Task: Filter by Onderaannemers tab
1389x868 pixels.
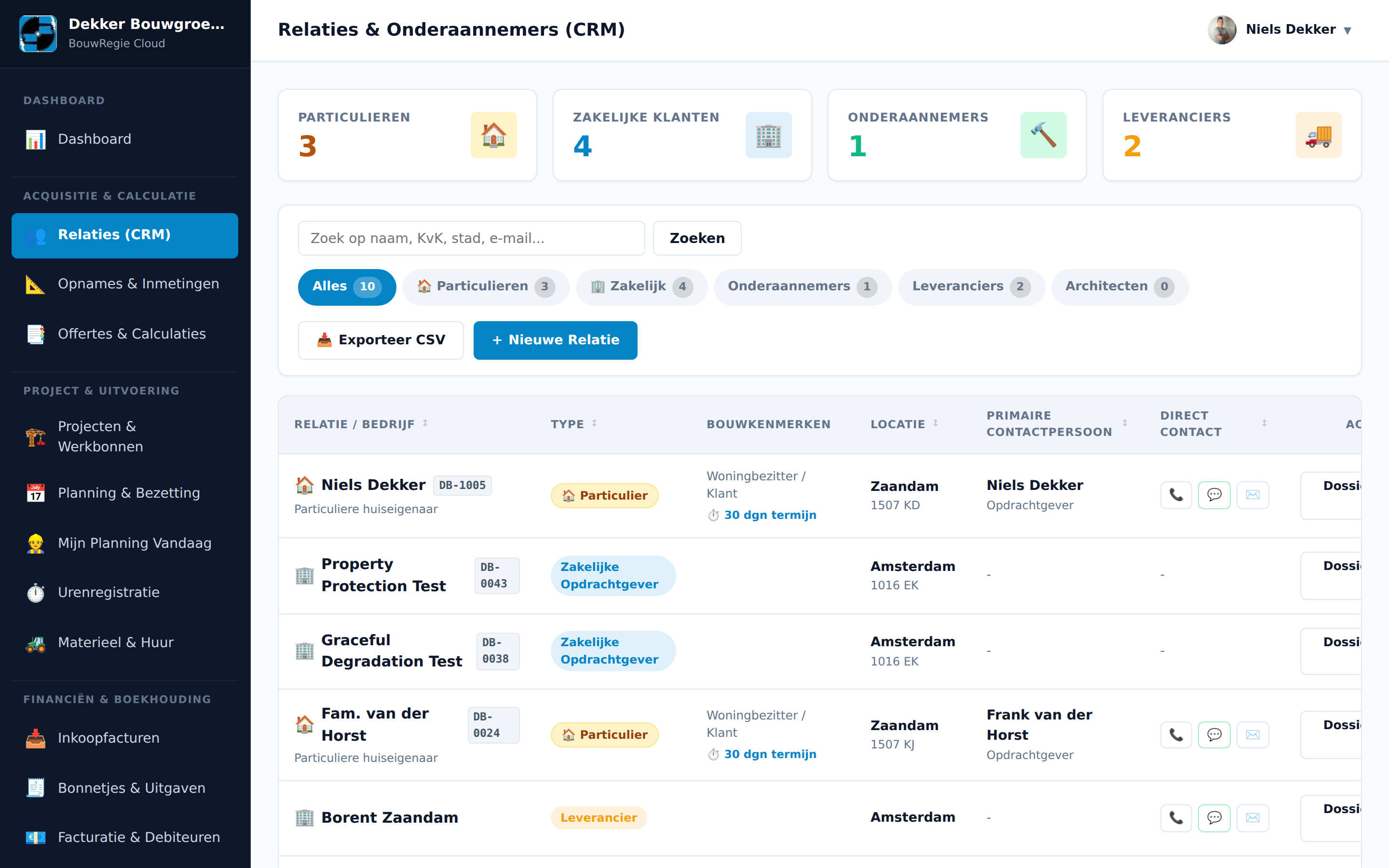Action: pos(802,286)
